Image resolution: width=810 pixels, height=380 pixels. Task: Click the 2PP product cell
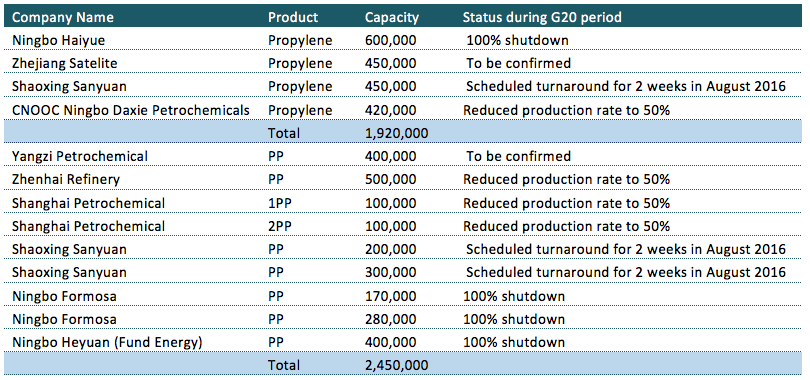(x=279, y=226)
